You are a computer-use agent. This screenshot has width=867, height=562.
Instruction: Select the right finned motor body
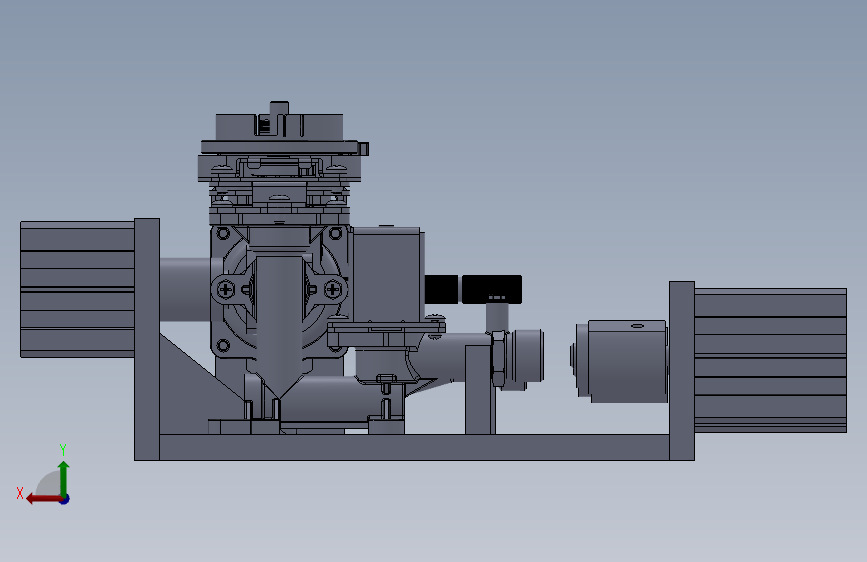click(x=770, y=360)
